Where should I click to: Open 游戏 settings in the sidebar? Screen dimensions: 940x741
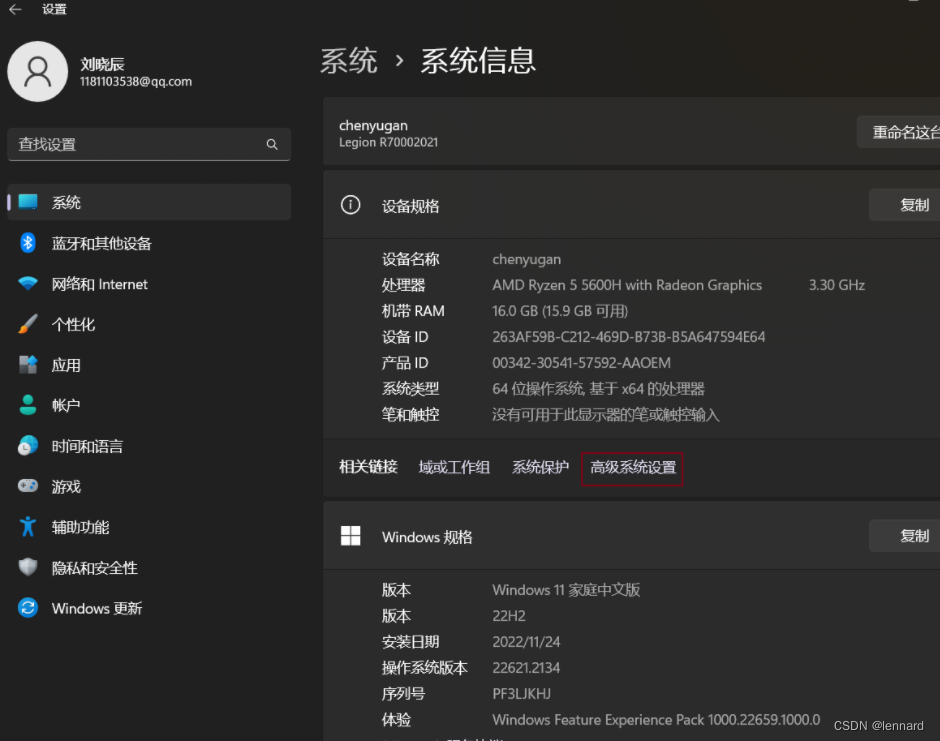(x=66, y=487)
